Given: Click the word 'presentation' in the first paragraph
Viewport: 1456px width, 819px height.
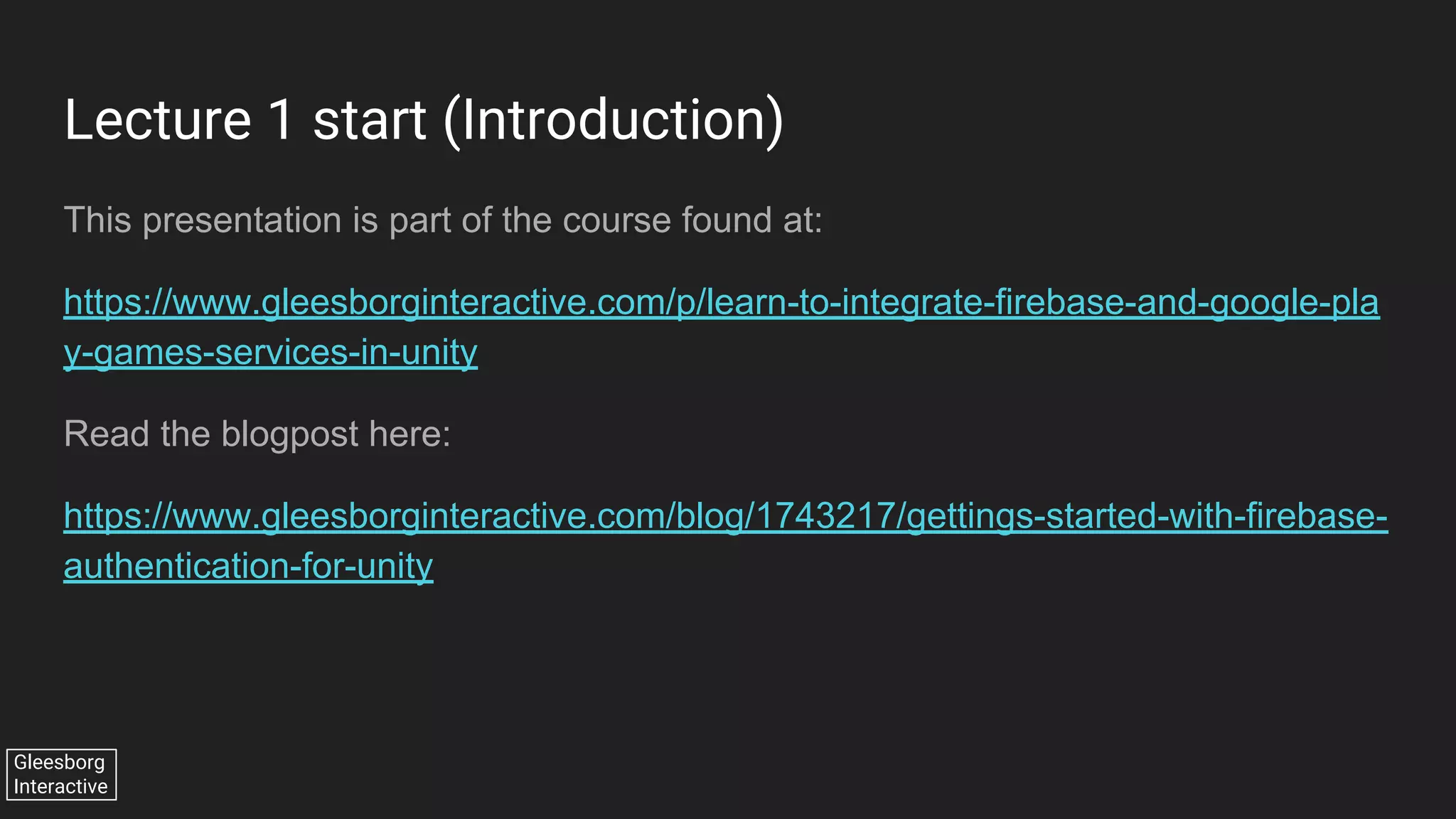Looking at the screenshot, I should coord(242,220).
